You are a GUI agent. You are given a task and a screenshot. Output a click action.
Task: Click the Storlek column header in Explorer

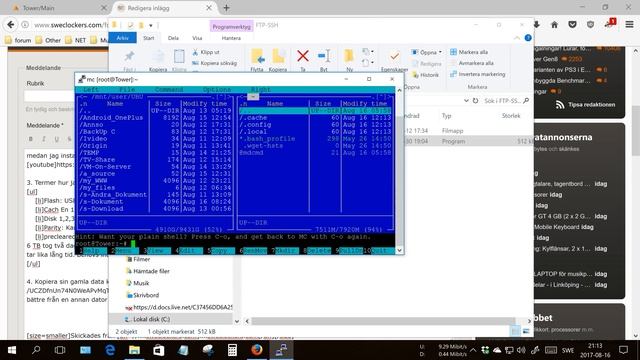click(x=511, y=116)
